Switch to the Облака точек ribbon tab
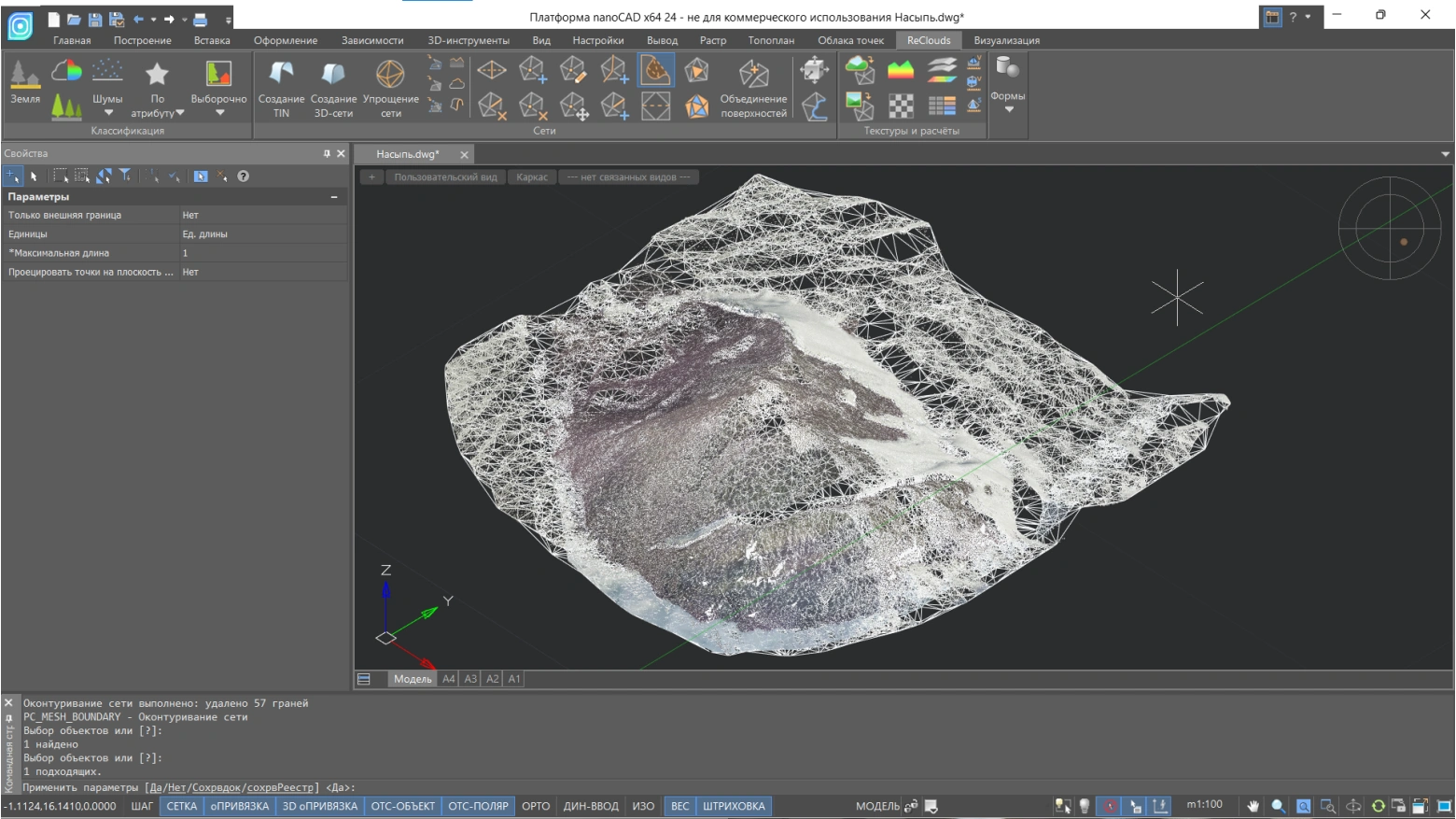Image resolution: width=1456 pixels, height=819 pixels. point(850,40)
